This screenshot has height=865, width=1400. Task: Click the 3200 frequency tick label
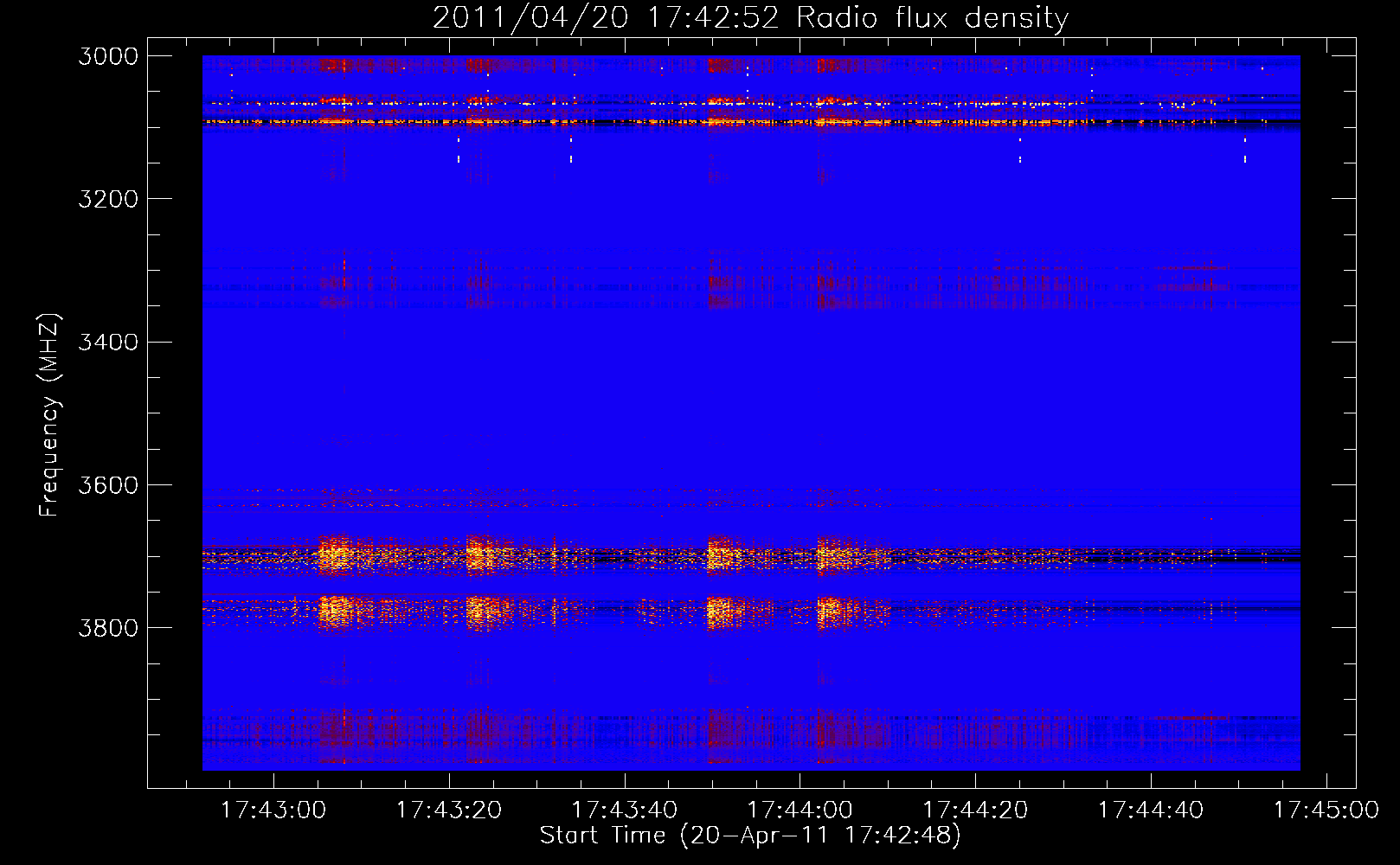[x=108, y=199]
